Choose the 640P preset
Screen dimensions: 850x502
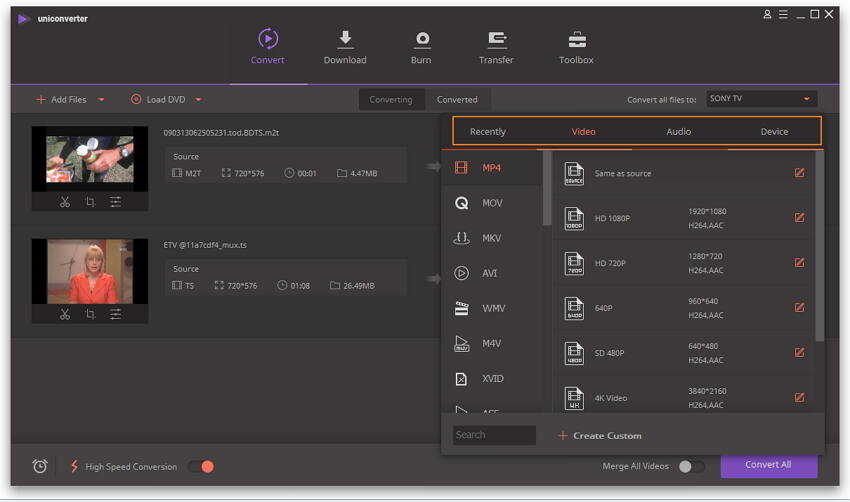[683, 308]
